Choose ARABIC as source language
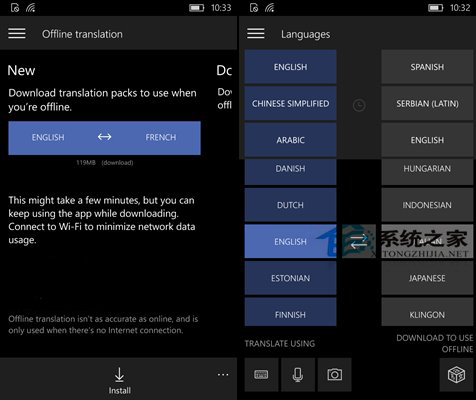The image size is (476, 400). tap(290, 140)
